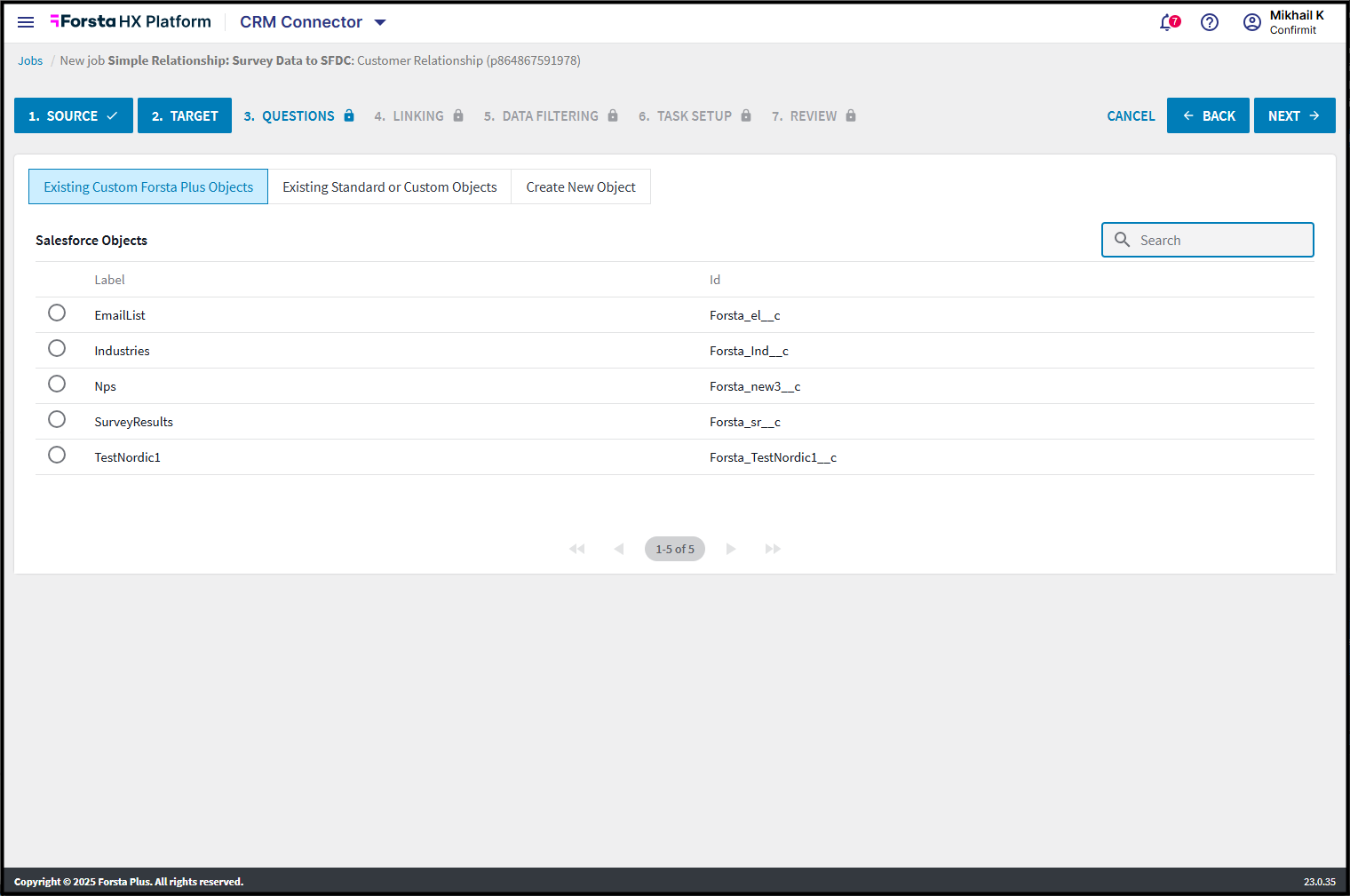Go to the next results page
This screenshot has height=896, width=1350.
[x=731, y=549]
